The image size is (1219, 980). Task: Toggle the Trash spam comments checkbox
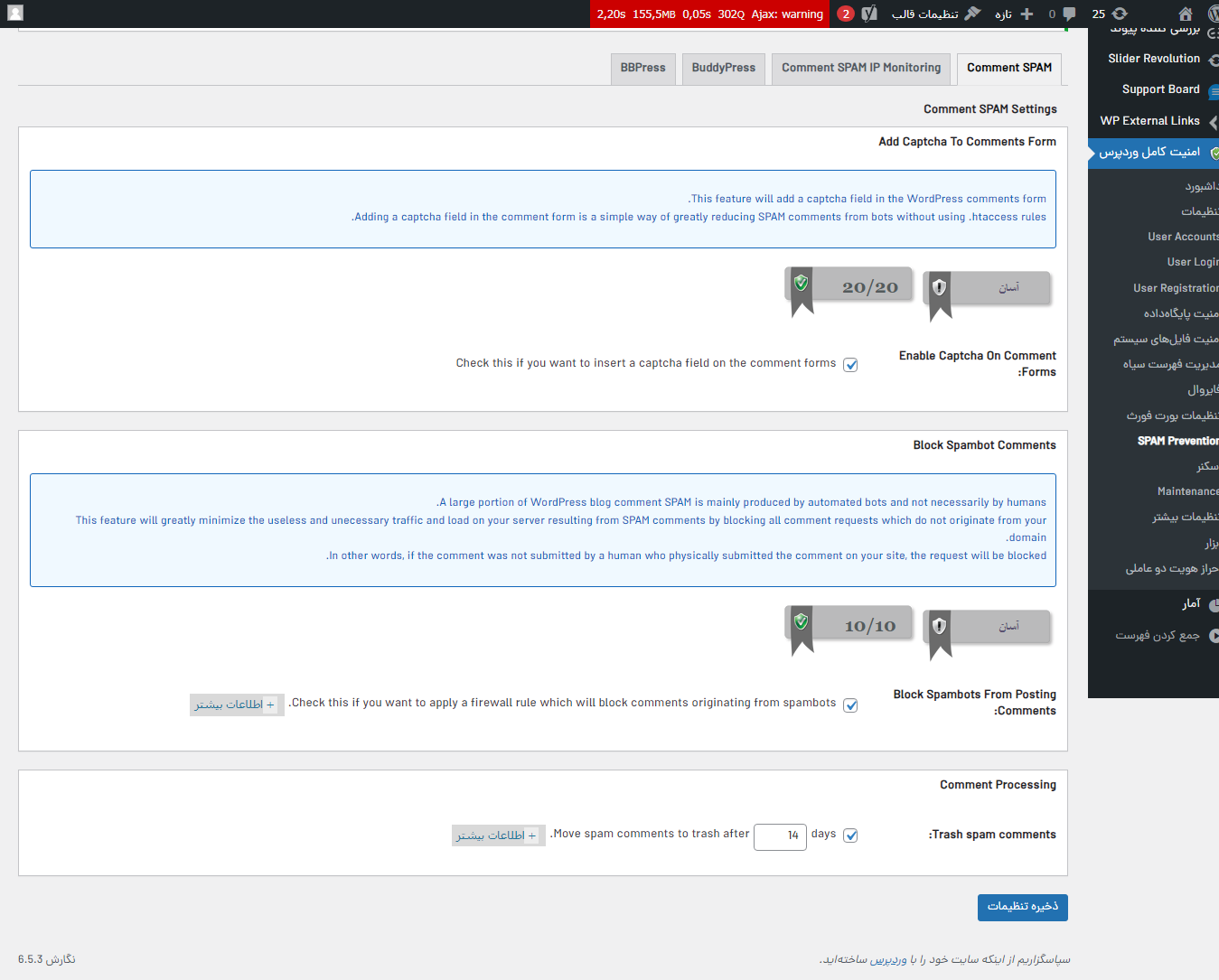coord(850,835)
